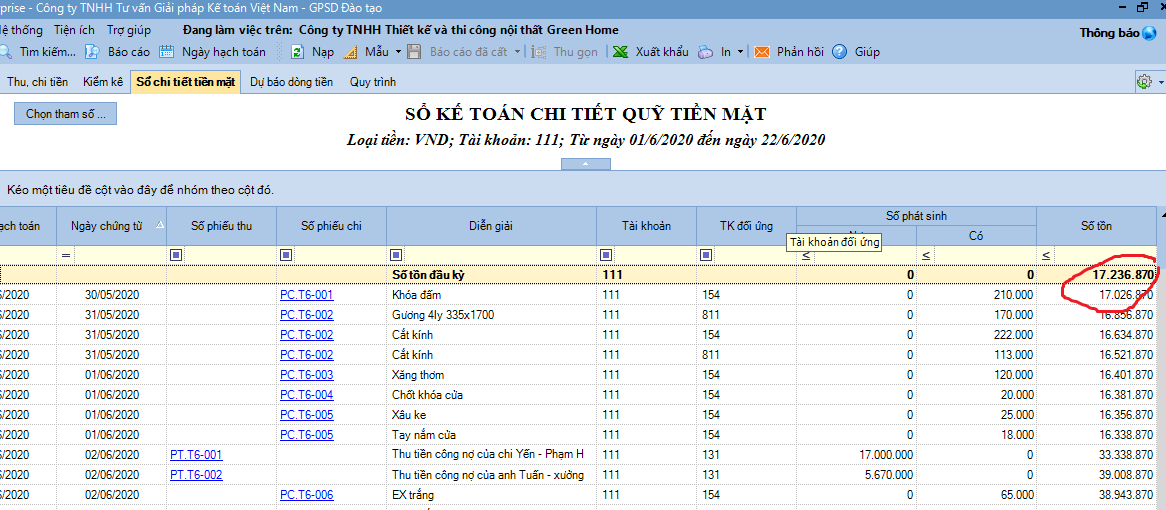Toggle filter operator in Diễn giải column
Screen dimensions: 1166x510
(396, 255)
